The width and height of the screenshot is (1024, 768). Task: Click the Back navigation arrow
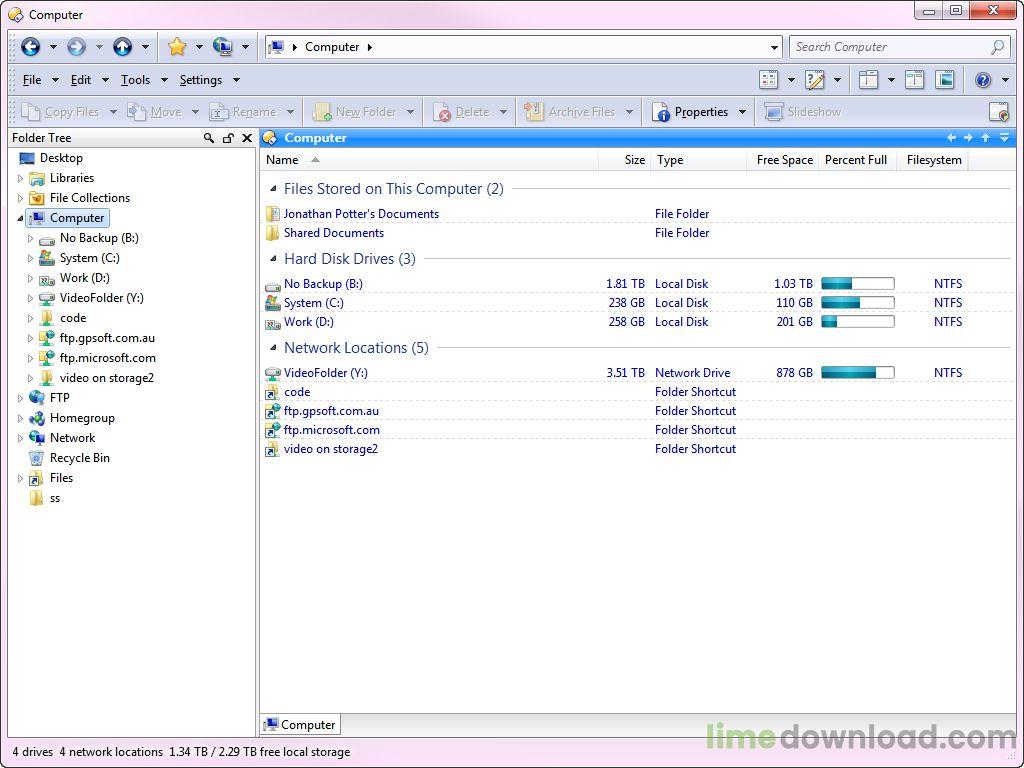point(30,47)
